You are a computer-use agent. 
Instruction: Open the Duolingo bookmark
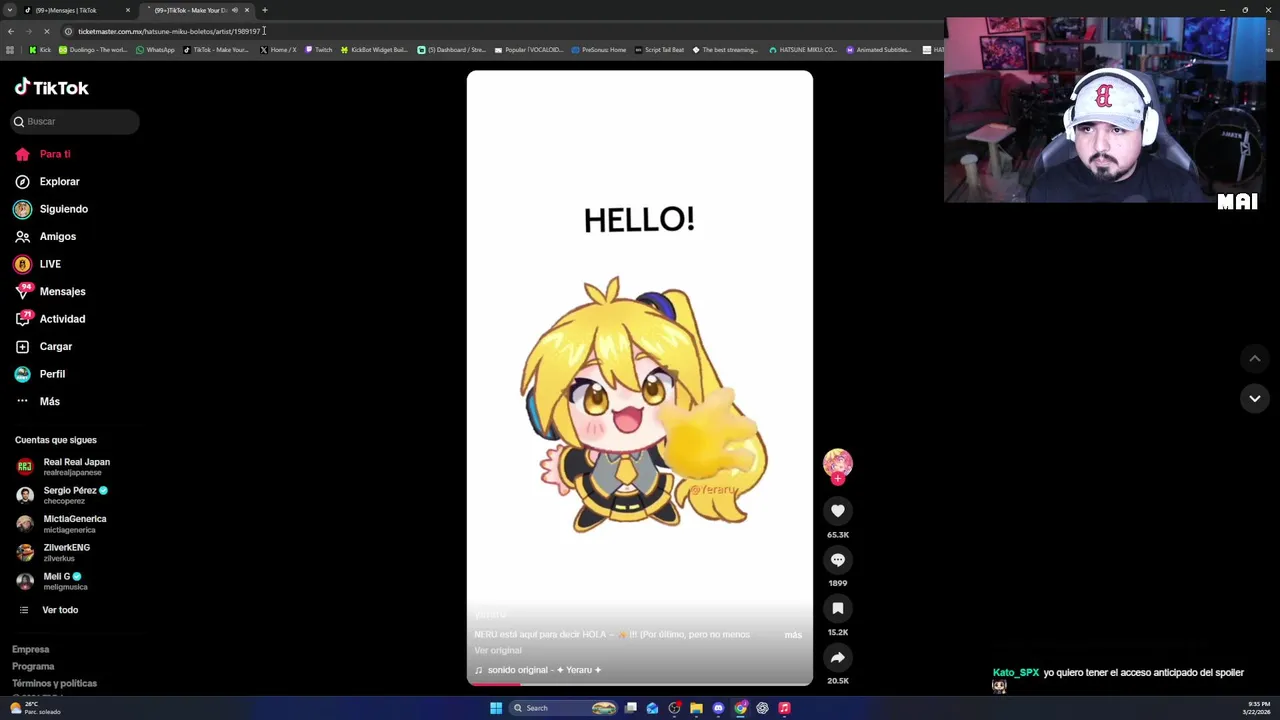tap(93, 50)
